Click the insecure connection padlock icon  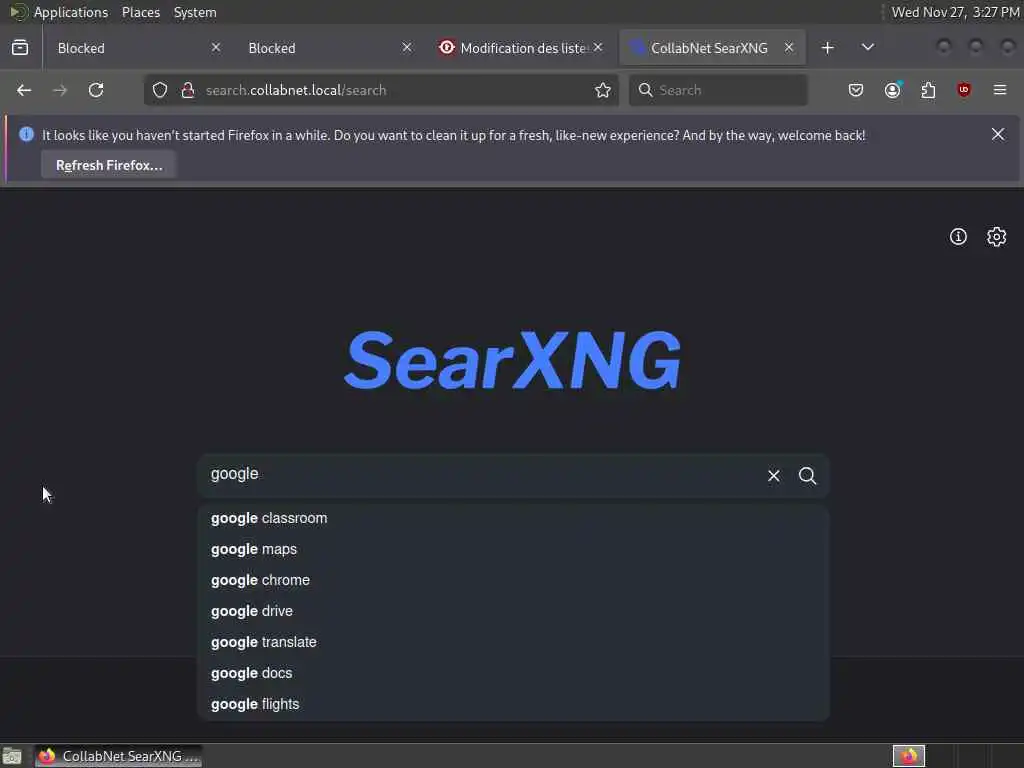point(188,90)
